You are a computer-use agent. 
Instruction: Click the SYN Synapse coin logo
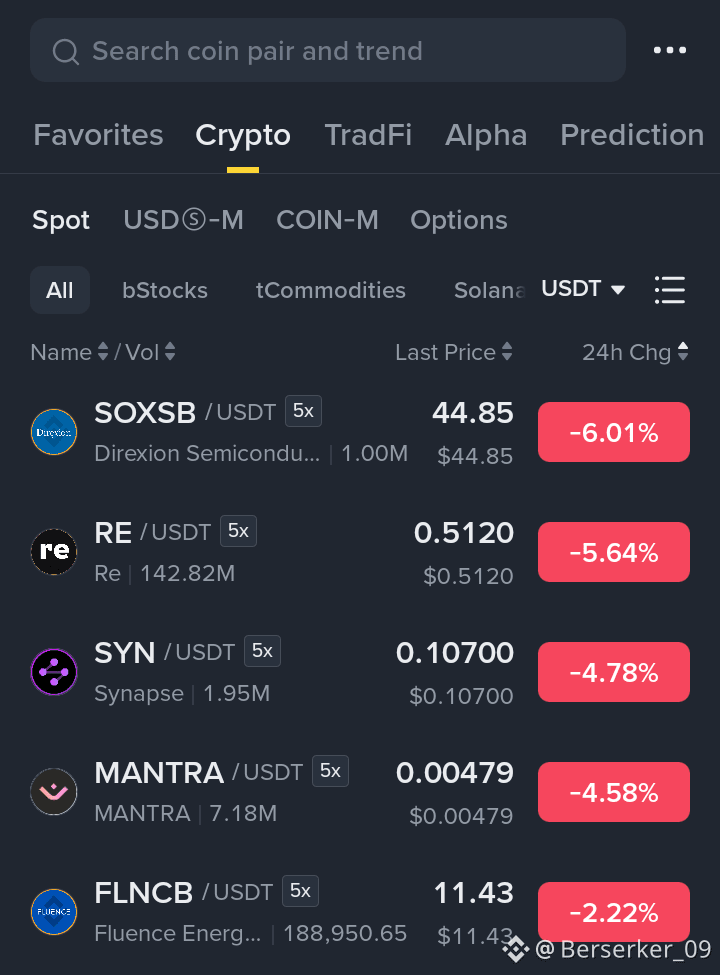(x=54, y=672)
